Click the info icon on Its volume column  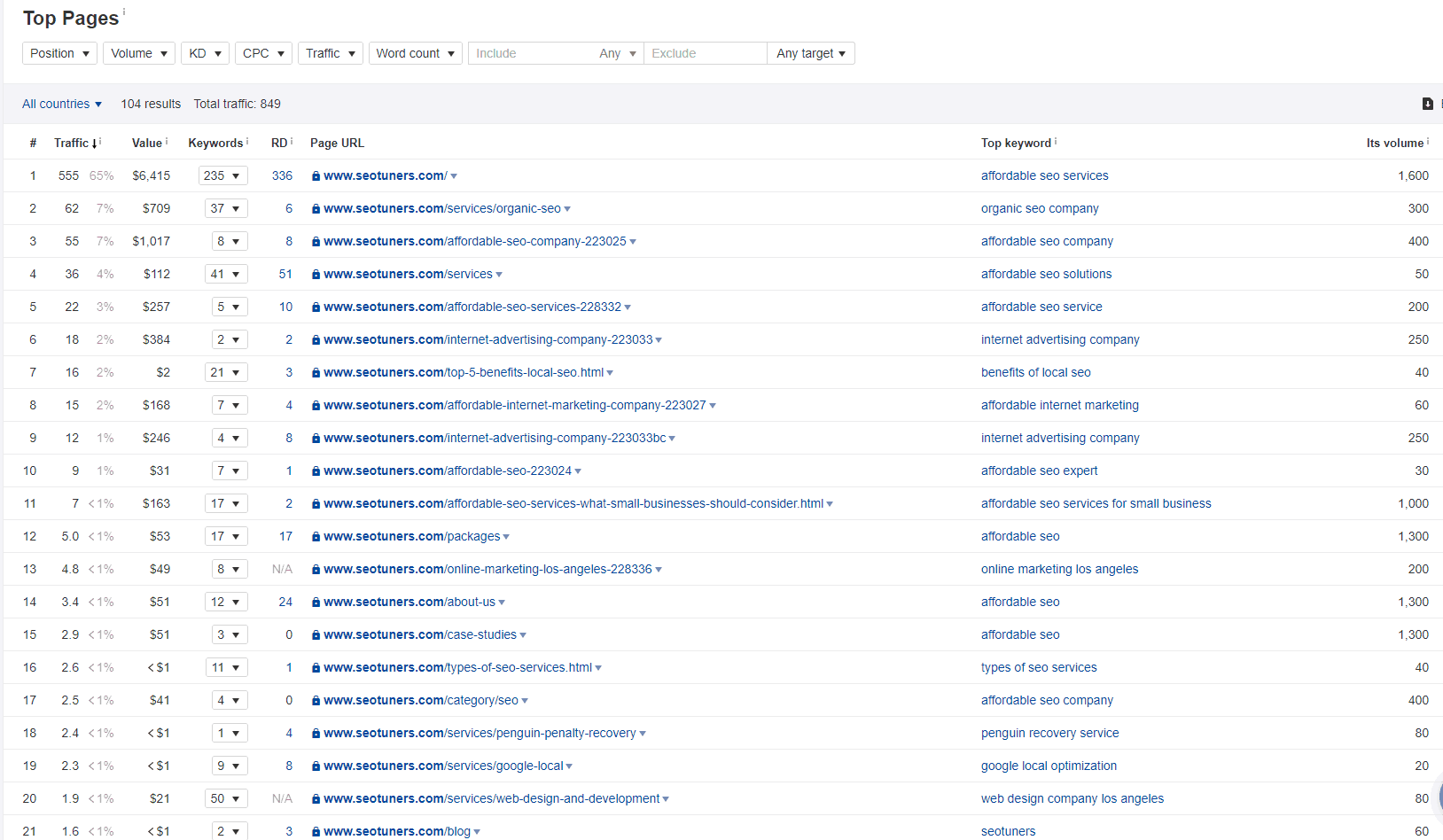click(1426, 139)
